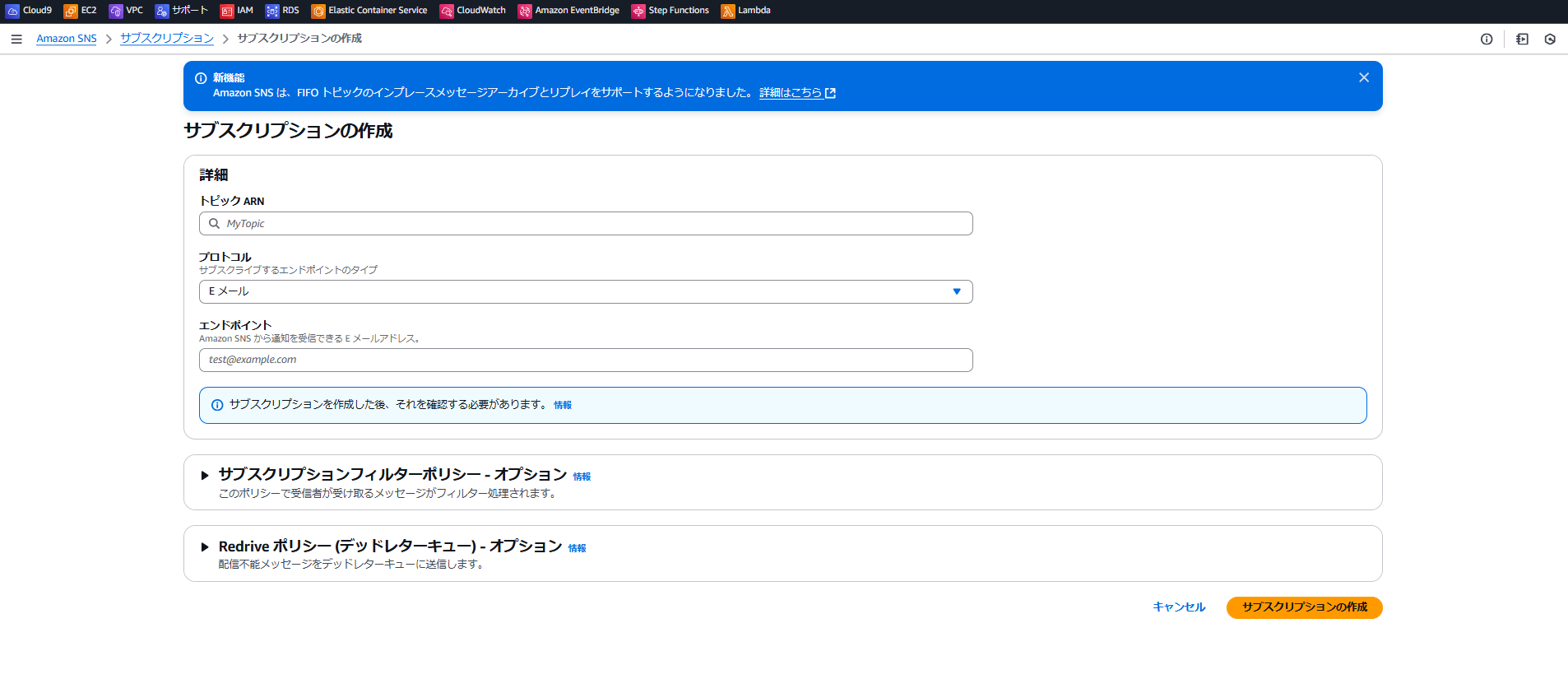Image resolution: width=1568 pixels, height=693 pixels.
Task: Go to サブスクリプション breadcrumb link
Action: [167, 39]
